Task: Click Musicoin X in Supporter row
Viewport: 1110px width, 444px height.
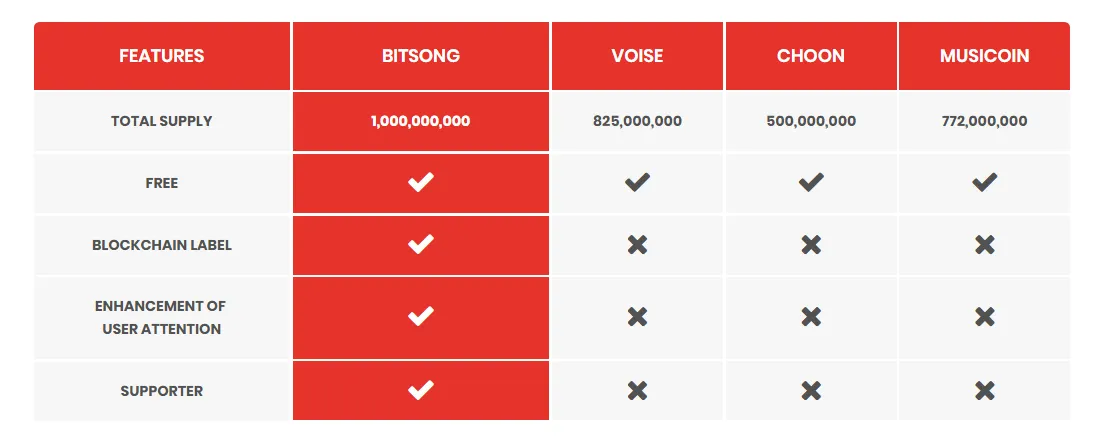Action: coord(984,390)
